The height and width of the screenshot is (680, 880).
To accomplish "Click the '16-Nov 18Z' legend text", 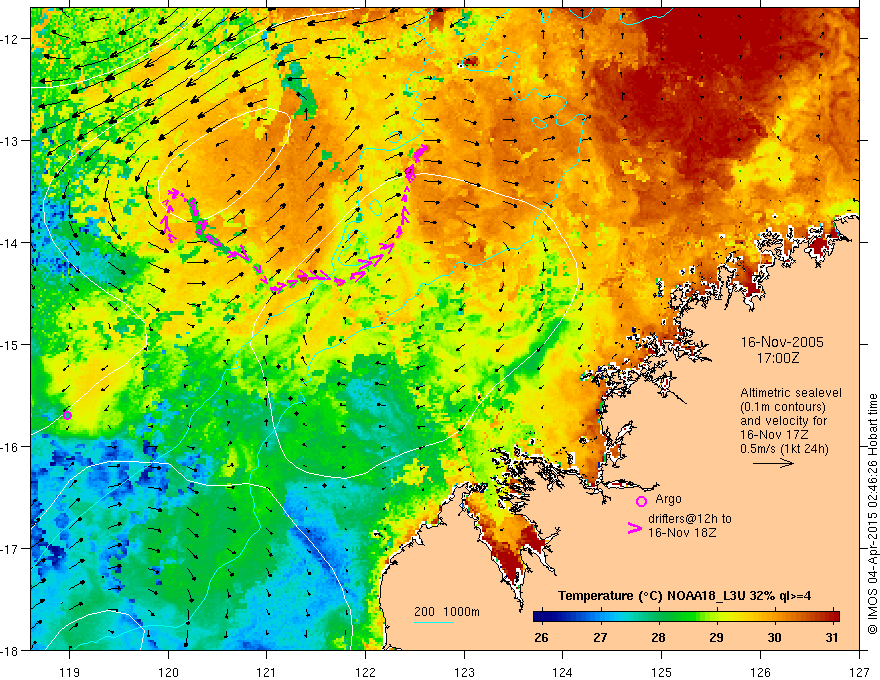I will (682, 532).
